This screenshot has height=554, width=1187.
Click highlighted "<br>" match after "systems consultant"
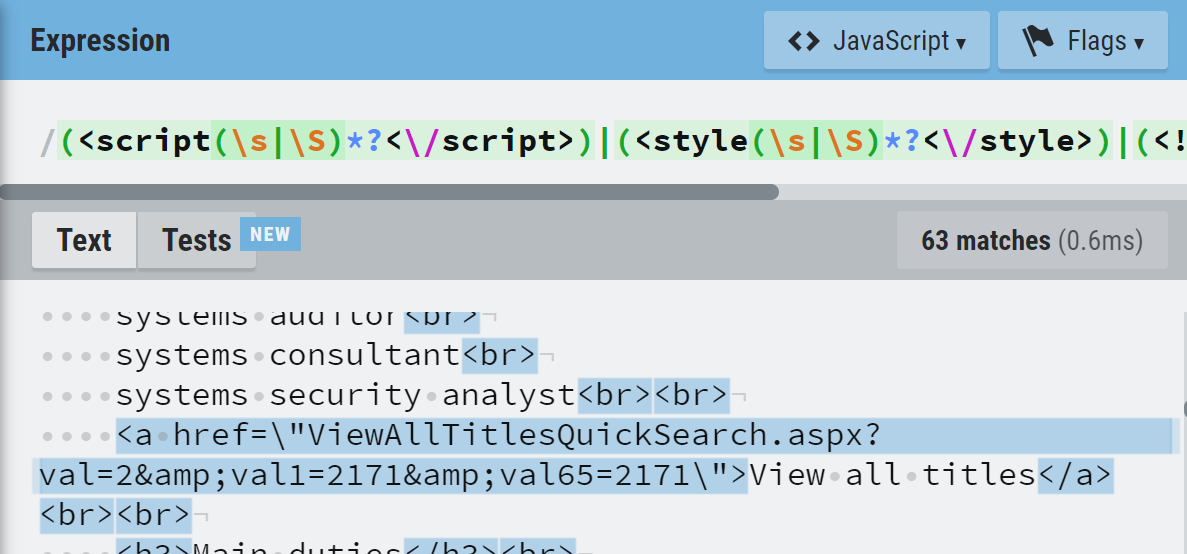click(x=500, y=355)
